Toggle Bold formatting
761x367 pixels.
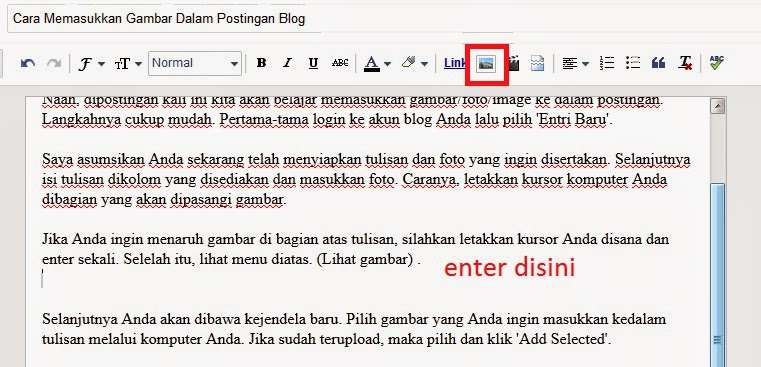point(261,63)
